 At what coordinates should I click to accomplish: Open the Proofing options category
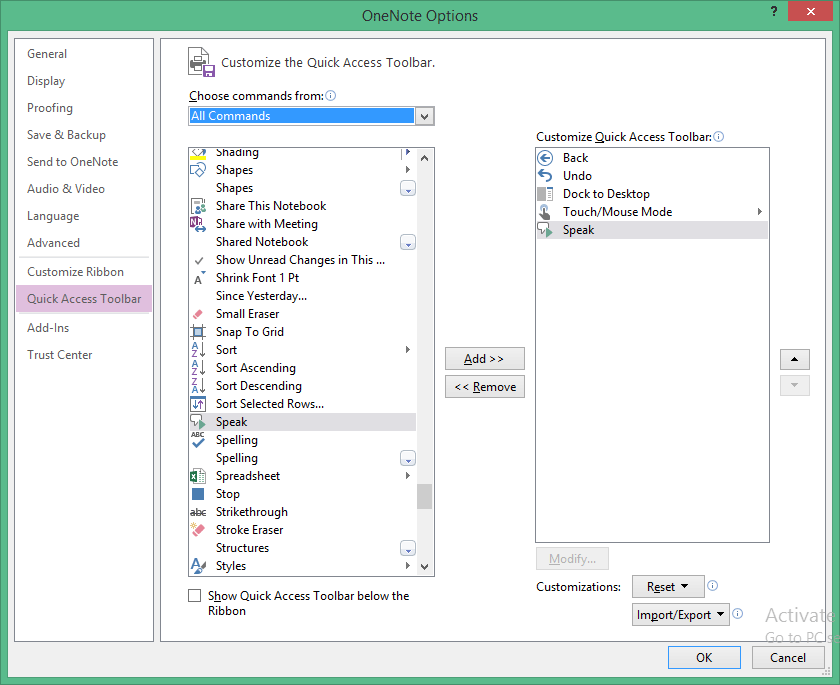coord(50,108)
